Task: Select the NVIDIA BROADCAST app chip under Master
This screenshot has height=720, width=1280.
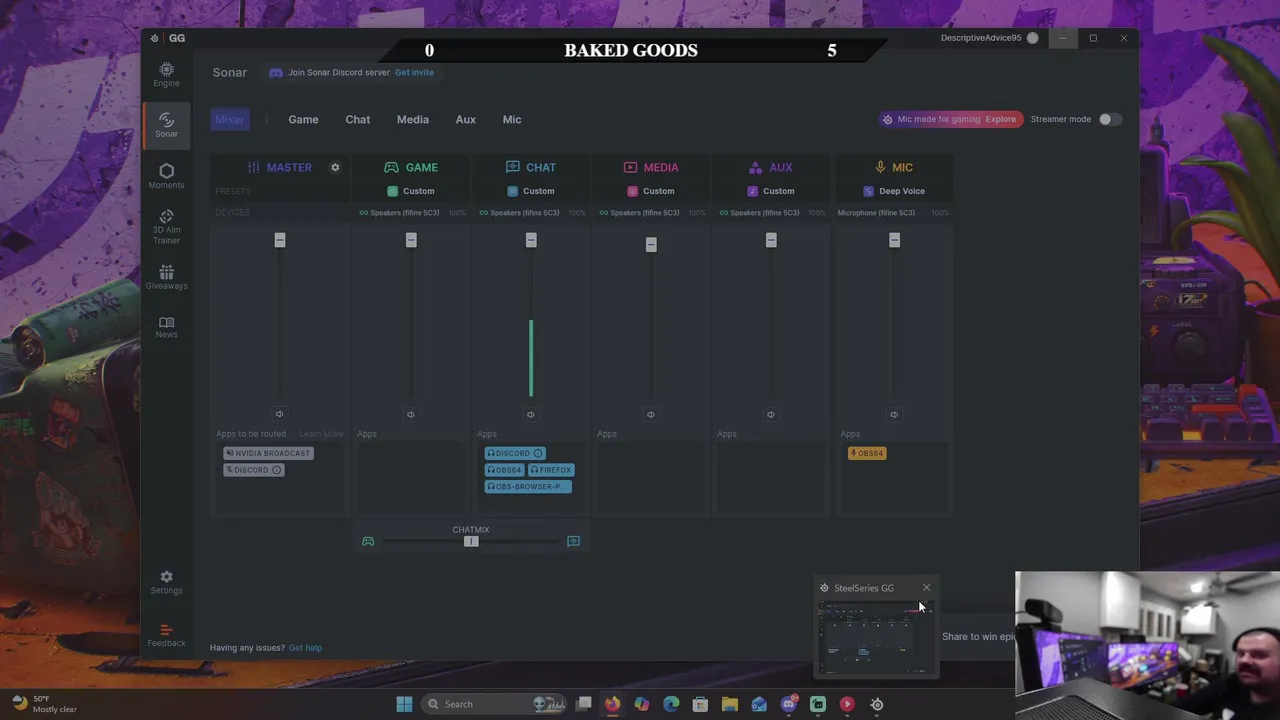Action: tap(268, 453)
